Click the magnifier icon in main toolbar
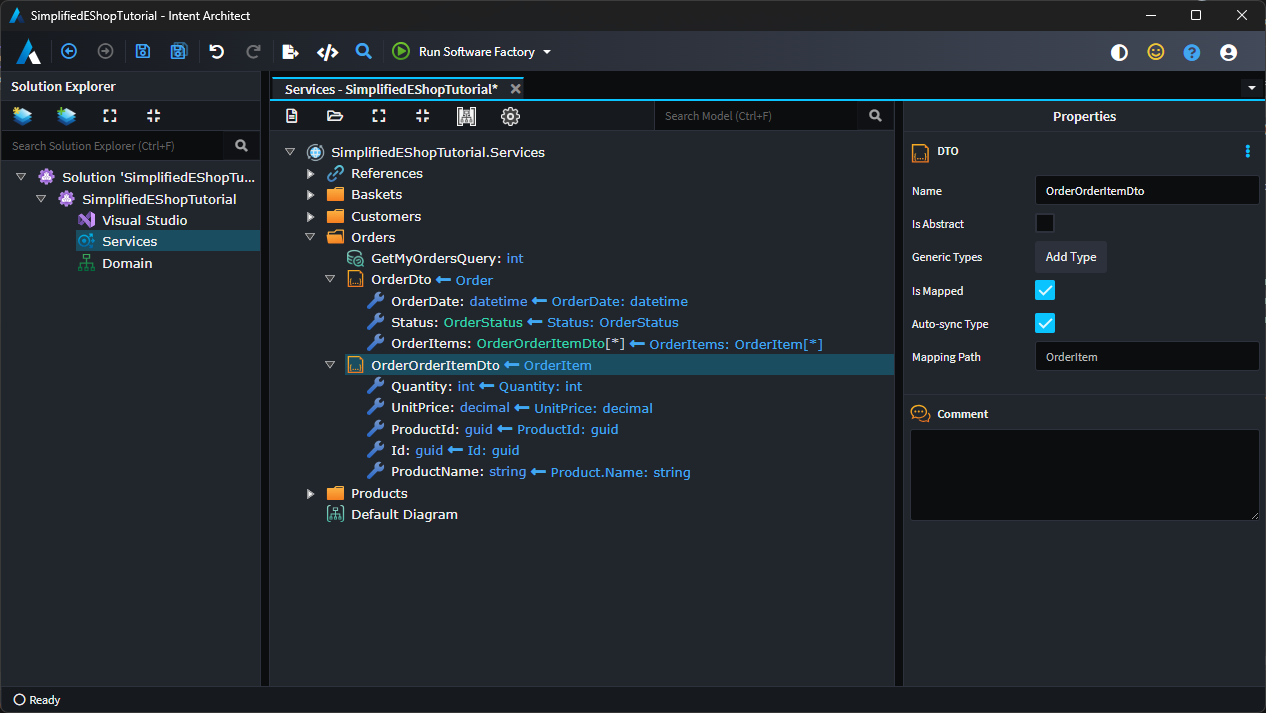This screenshot has width=1266, height=713. pyautogui.click(x=364, y=51)
